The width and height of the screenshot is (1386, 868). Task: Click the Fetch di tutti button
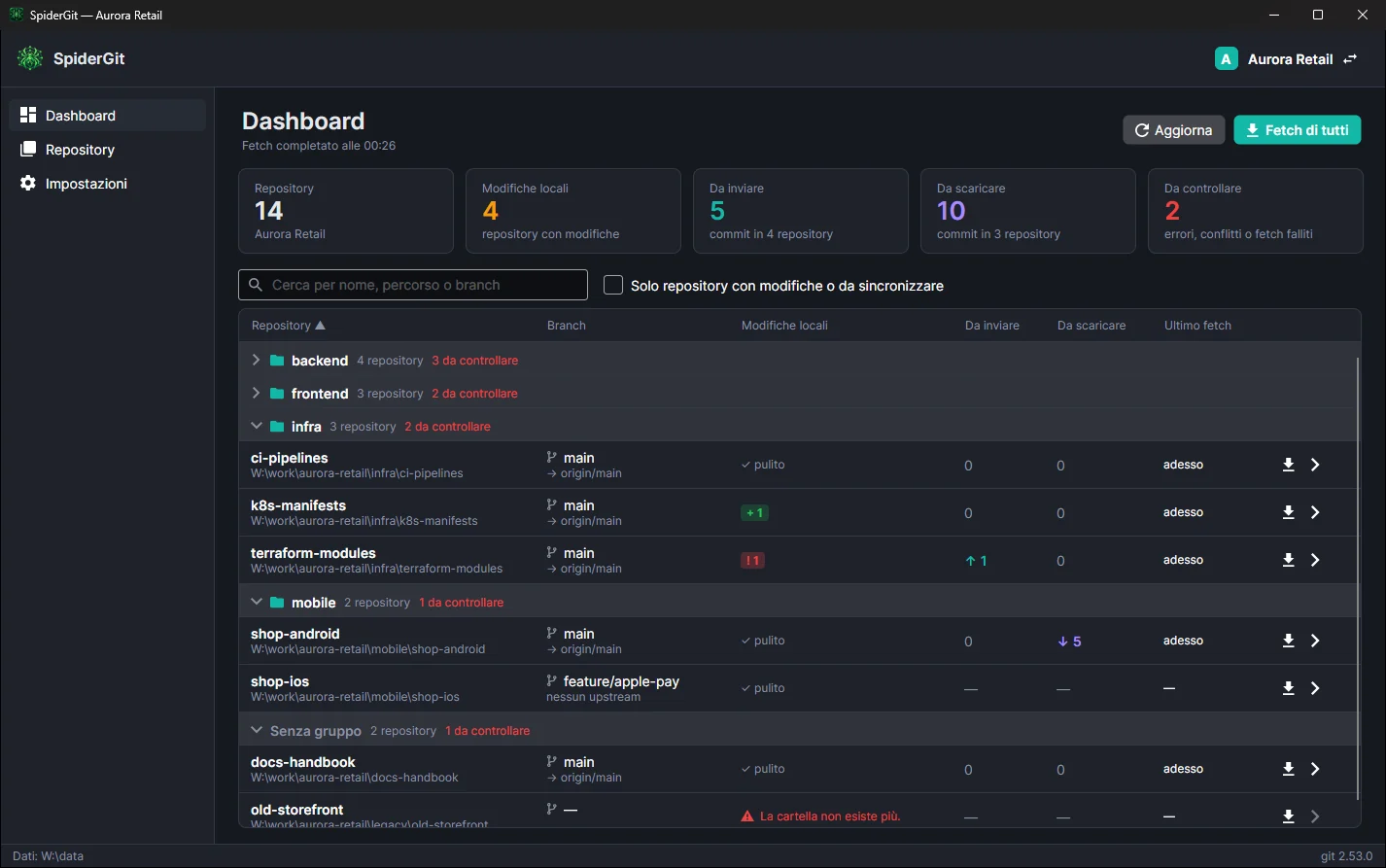coord(1298,130)
